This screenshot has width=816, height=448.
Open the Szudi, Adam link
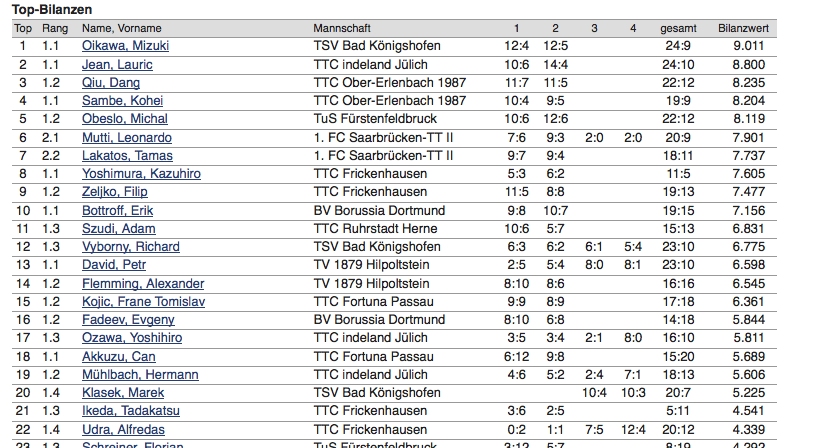119,228
